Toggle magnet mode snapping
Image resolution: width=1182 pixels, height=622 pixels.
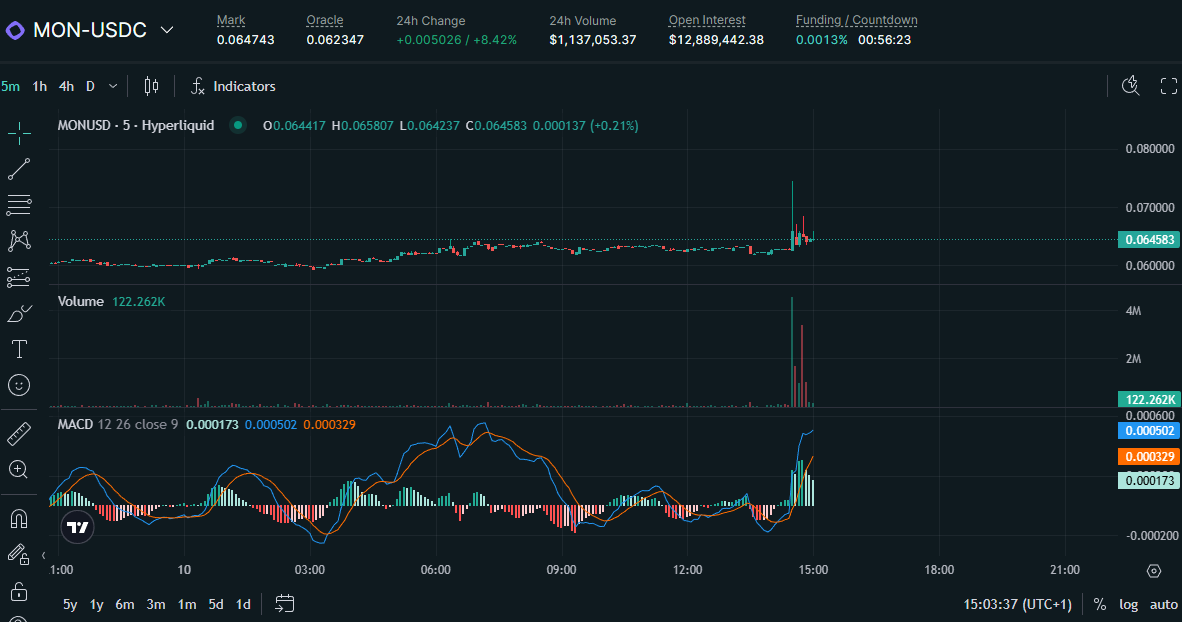[19, 519]
